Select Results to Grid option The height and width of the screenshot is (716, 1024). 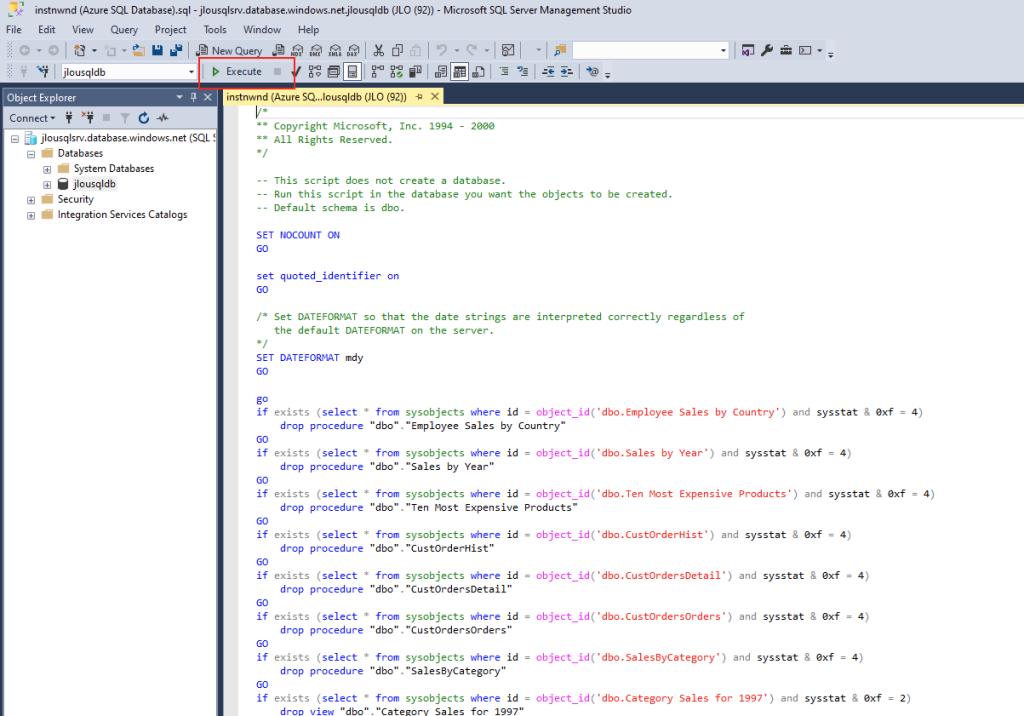pyautogui.click(x=460, y=72)
